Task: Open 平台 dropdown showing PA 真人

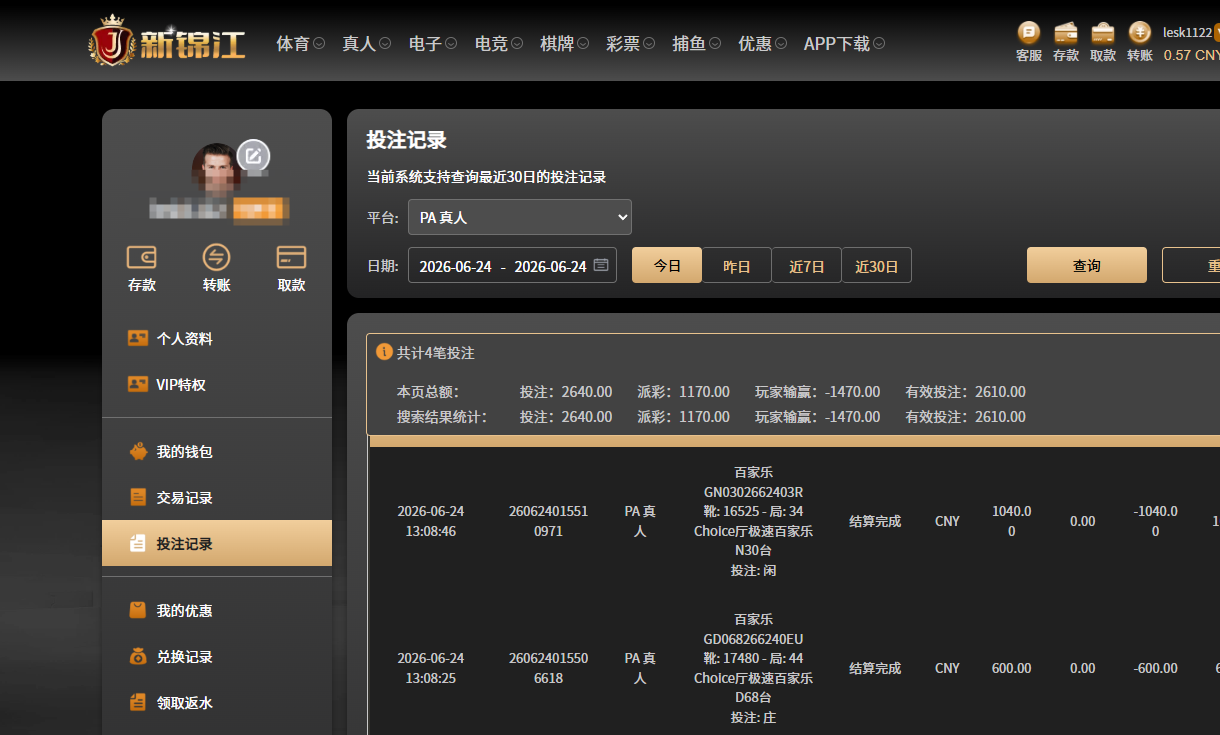Action: [520, 217]
